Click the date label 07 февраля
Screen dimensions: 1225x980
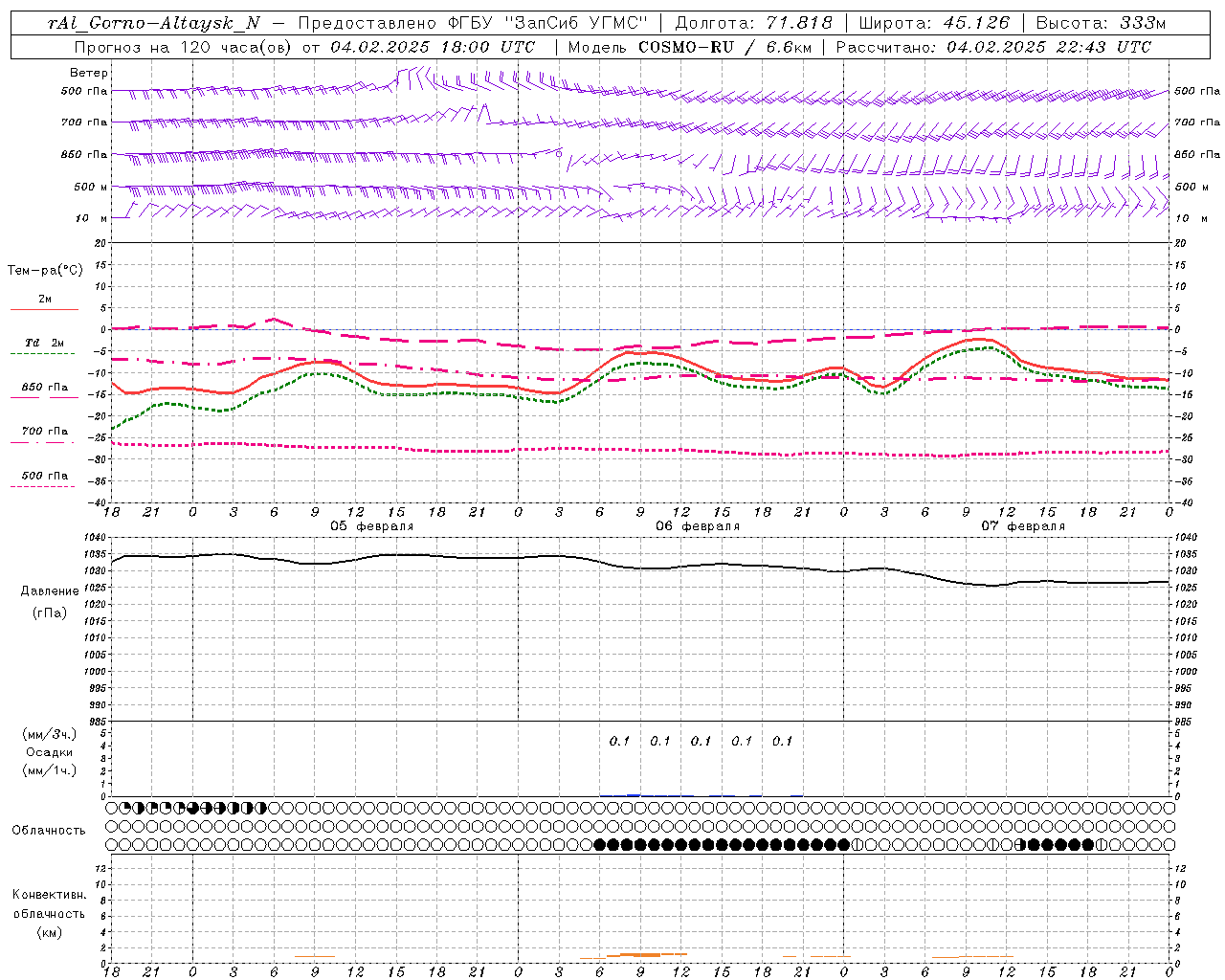1023,526
